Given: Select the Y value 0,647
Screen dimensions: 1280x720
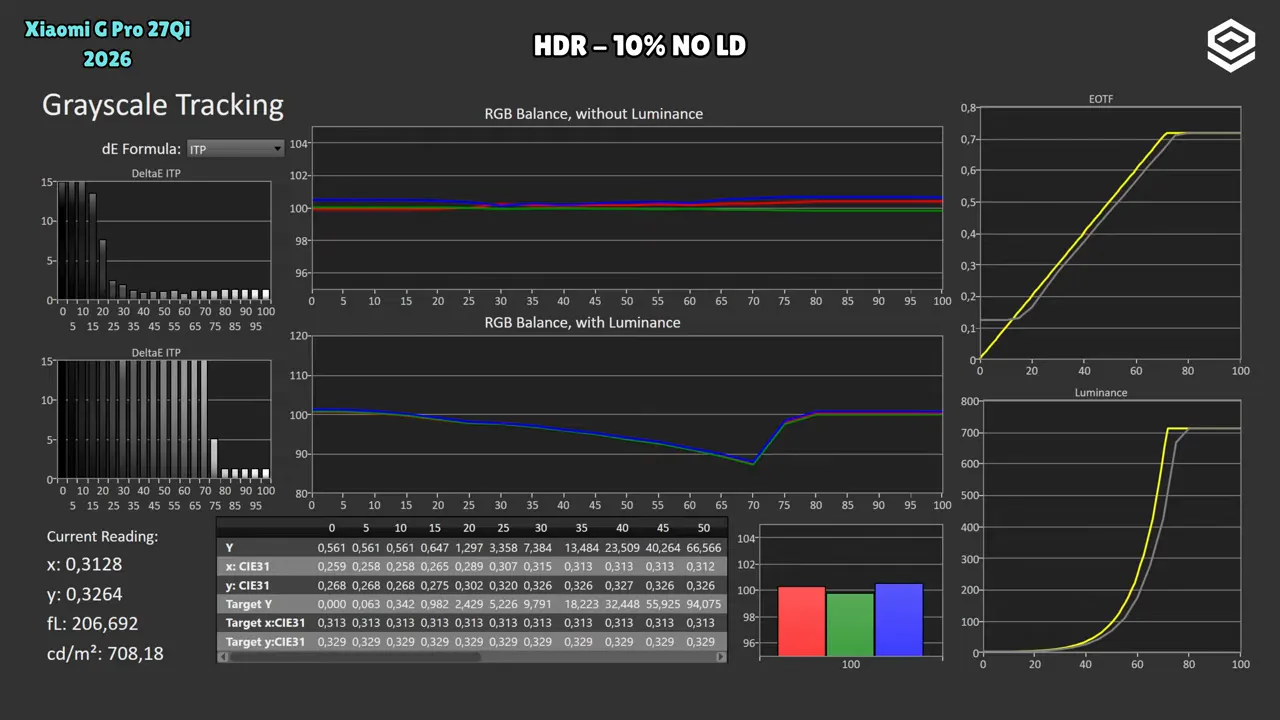Looking at the screenshot, I should click(x=434, y=547).
